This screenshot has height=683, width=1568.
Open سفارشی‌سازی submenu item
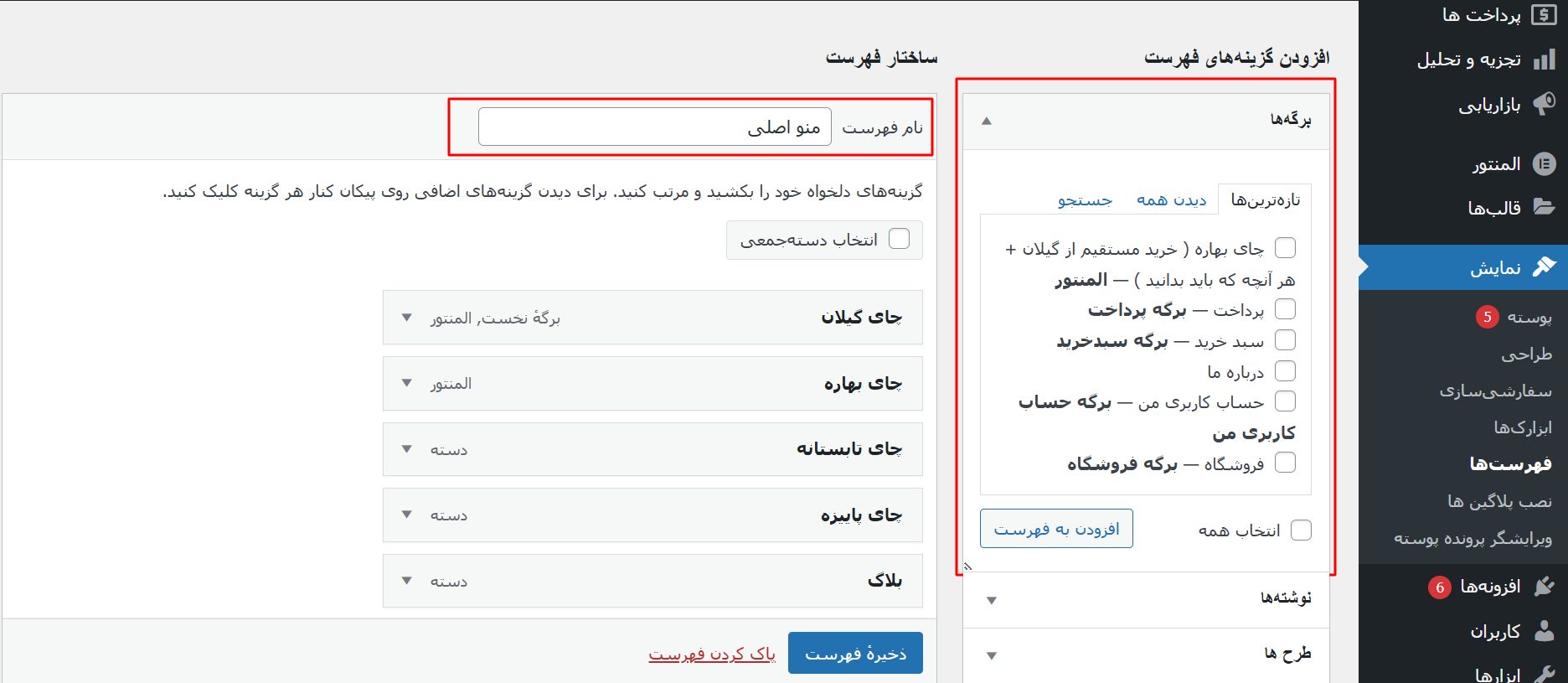click(x=1495, y=391)
